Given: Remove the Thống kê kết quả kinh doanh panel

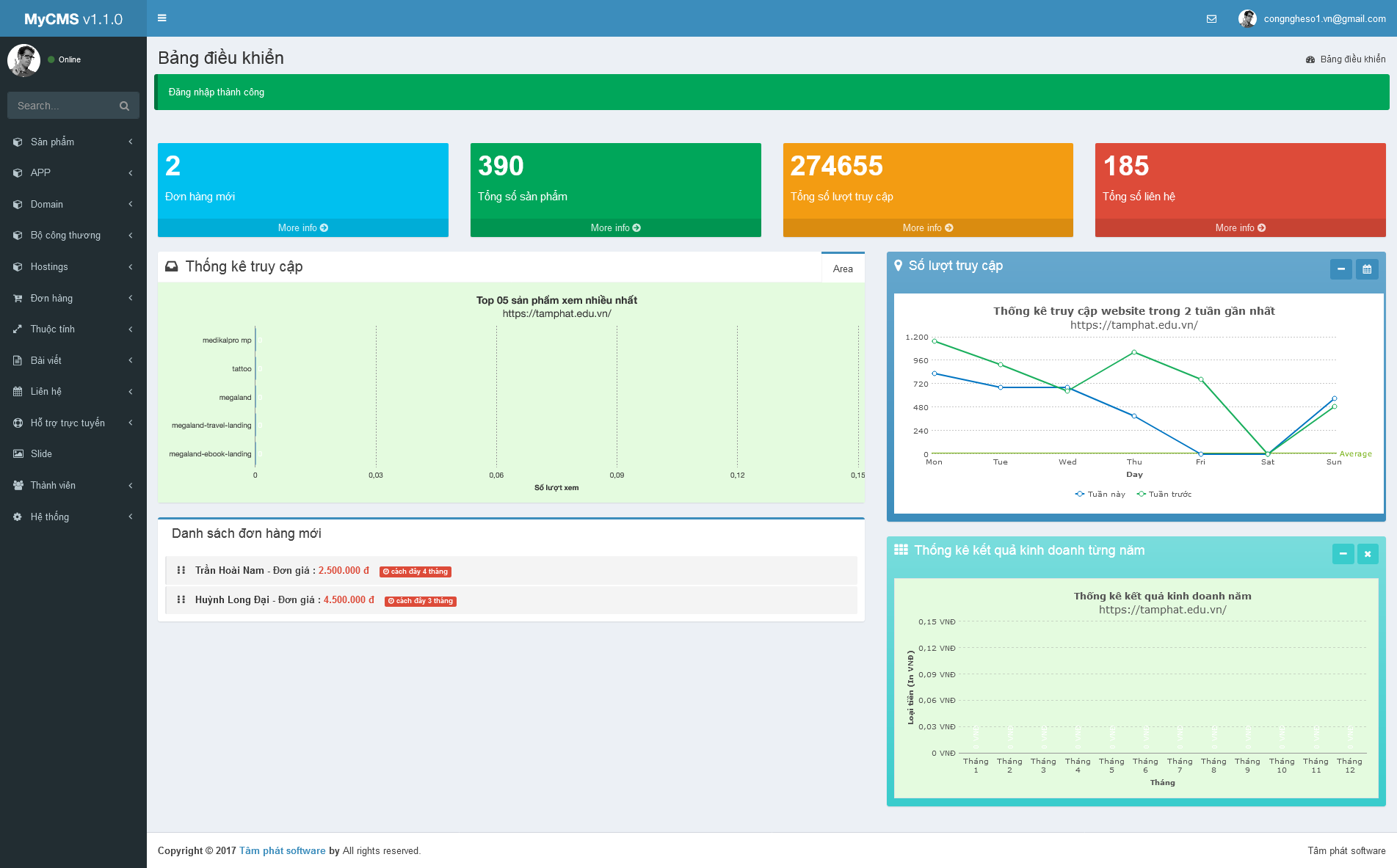Looking at the screenshot, I should point(1368,554).
